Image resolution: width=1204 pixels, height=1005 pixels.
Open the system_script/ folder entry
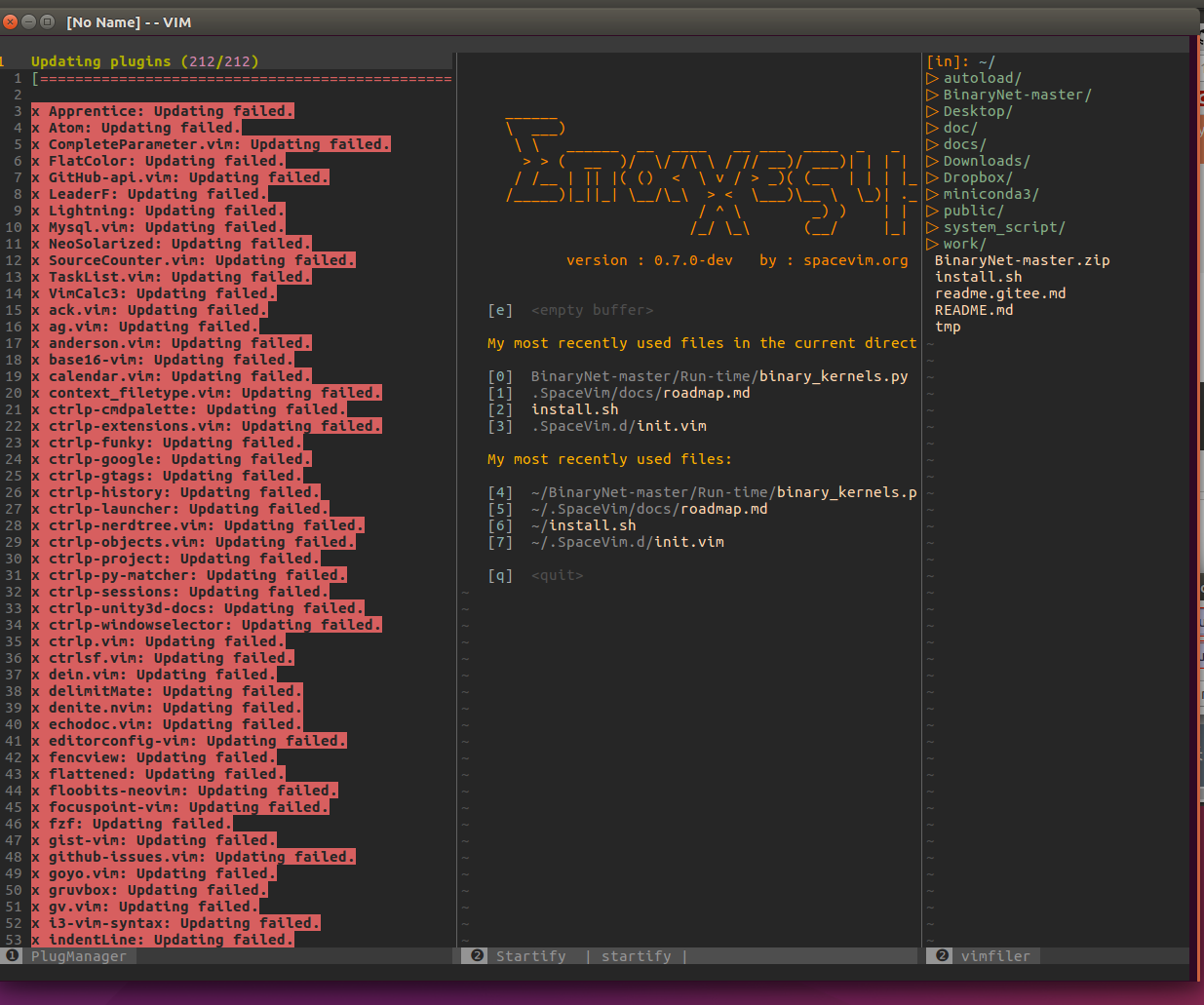click(x=1004, y=227)
